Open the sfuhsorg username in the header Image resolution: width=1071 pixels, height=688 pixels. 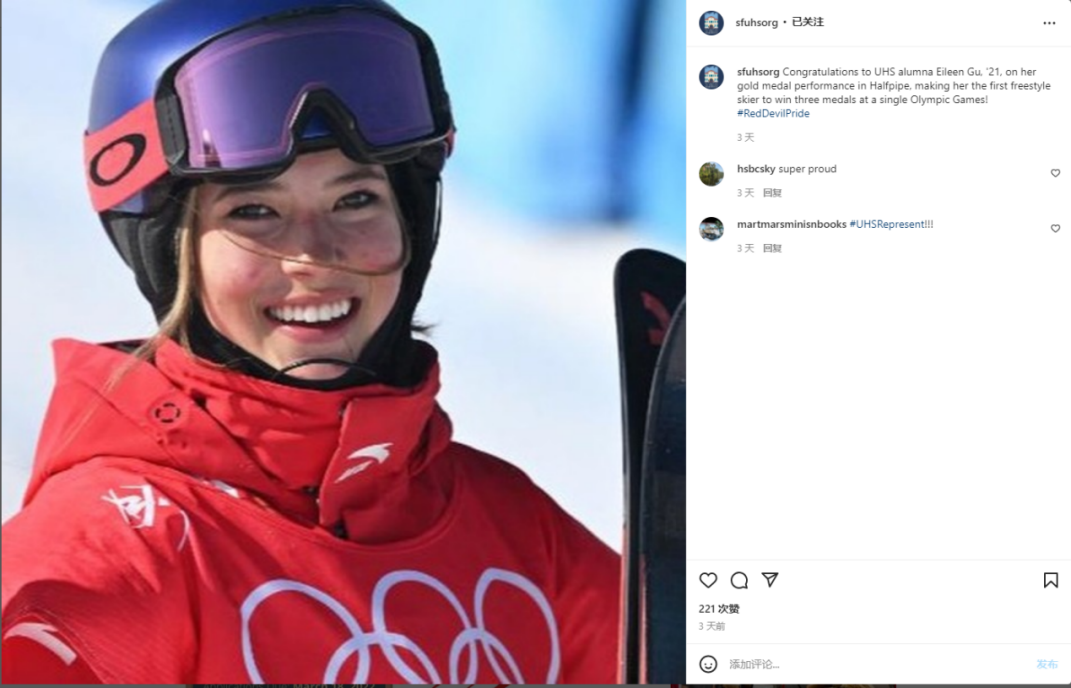(756, 23)
